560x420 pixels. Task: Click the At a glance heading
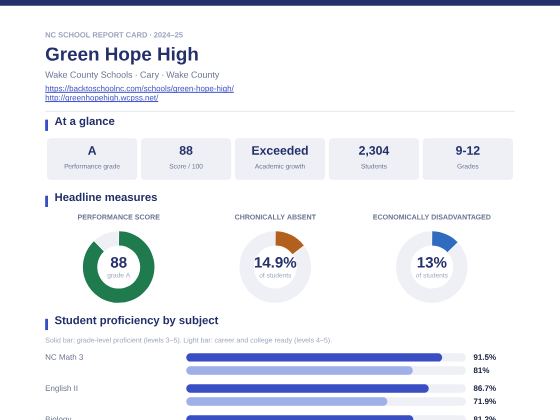(x=84, y=121)
